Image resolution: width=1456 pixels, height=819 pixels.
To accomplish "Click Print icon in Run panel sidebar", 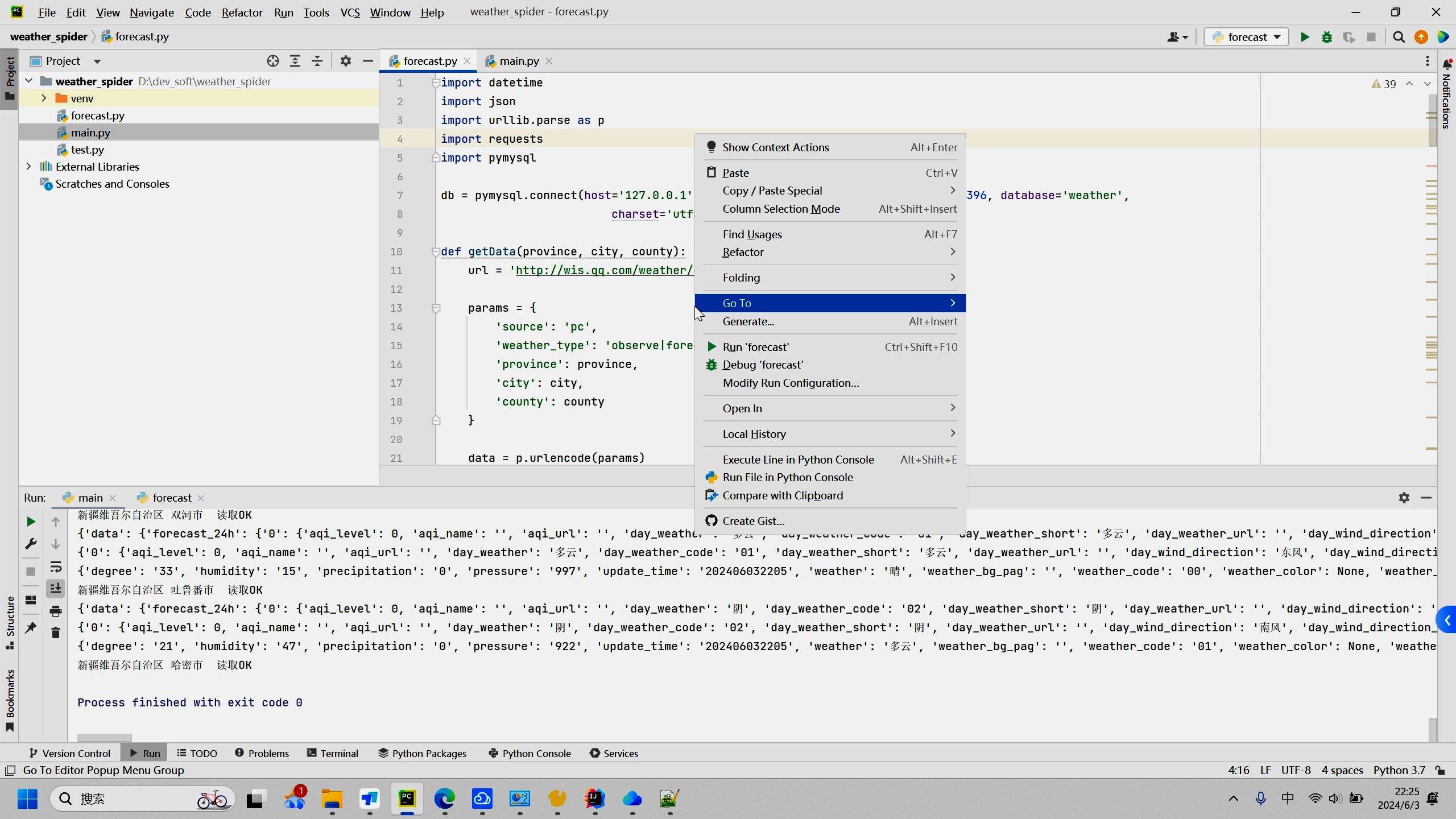I will pyautogui.click(x=56, y=611).
